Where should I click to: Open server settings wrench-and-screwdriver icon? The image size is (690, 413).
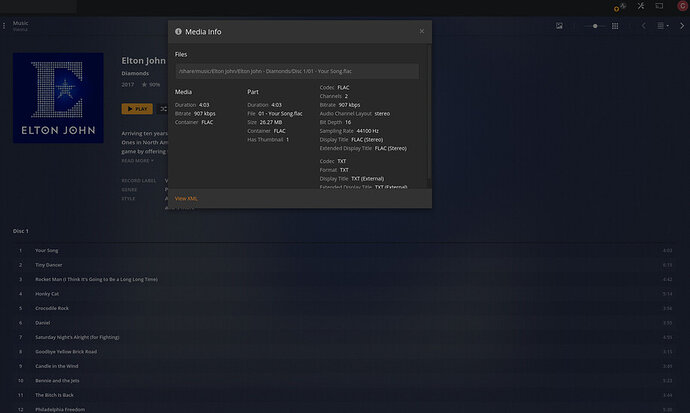(641, 6)
